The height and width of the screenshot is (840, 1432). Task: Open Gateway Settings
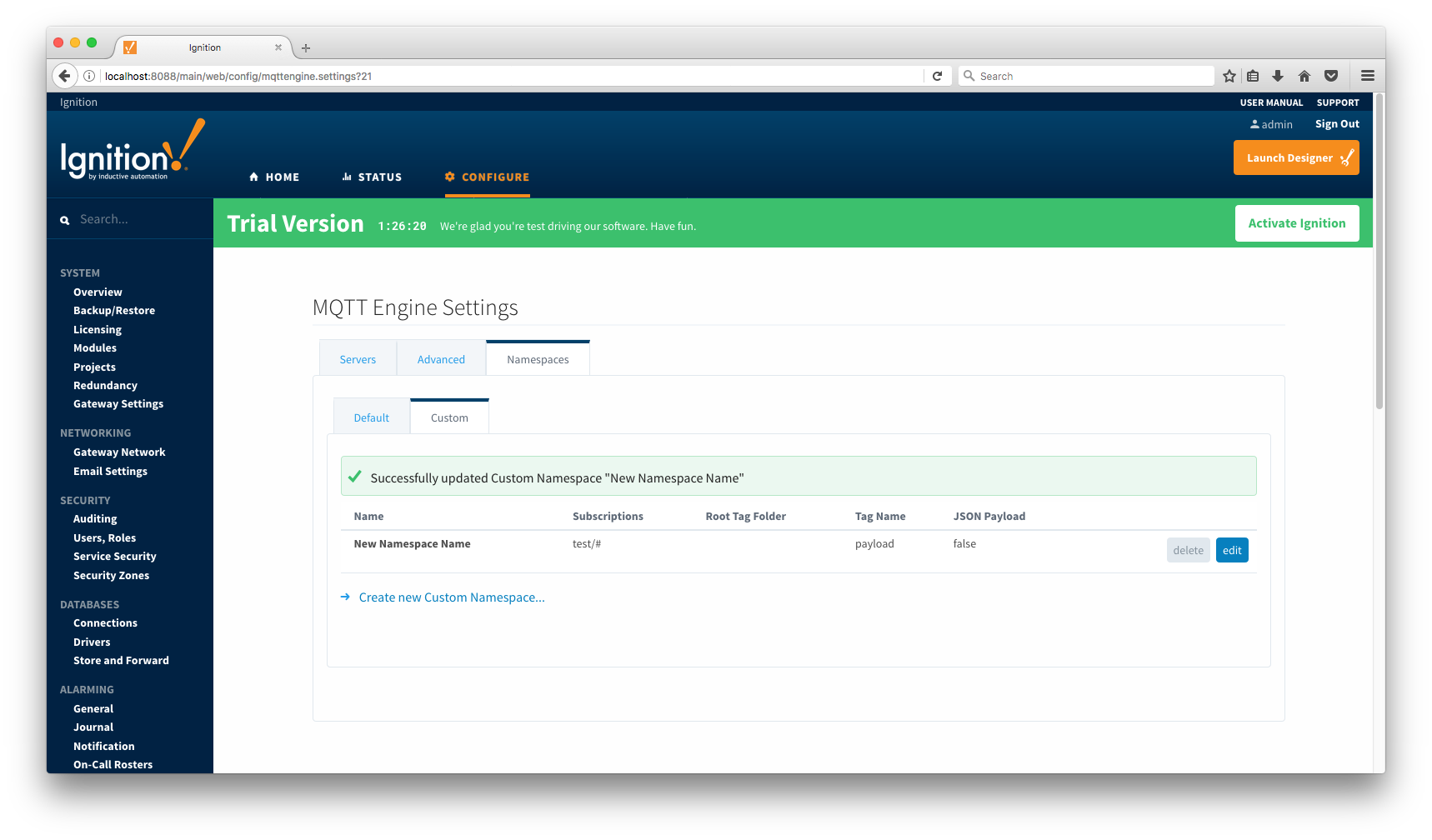click(x=118, y=404)
